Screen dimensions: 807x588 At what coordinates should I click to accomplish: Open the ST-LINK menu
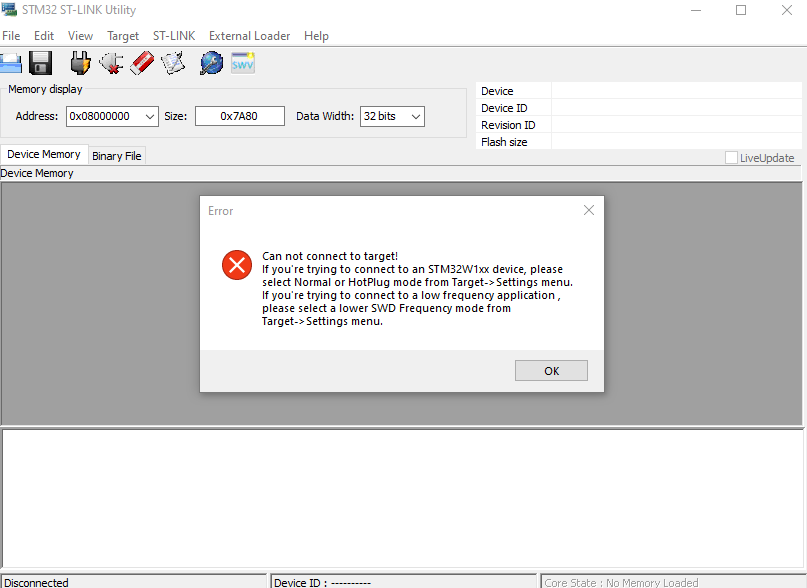coord(174,36)
